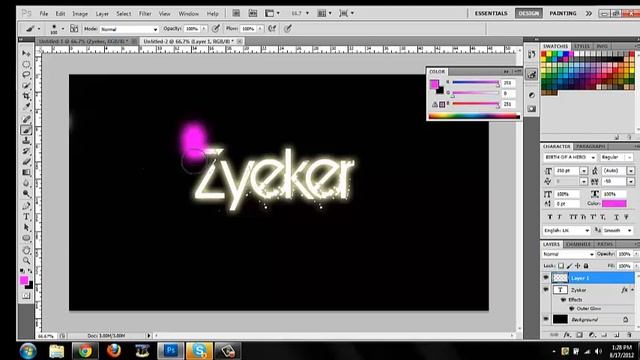This screenshot has height=360, width=640.
Task: Open the leading (Auto) dropdown
Action: pos(631,171)
